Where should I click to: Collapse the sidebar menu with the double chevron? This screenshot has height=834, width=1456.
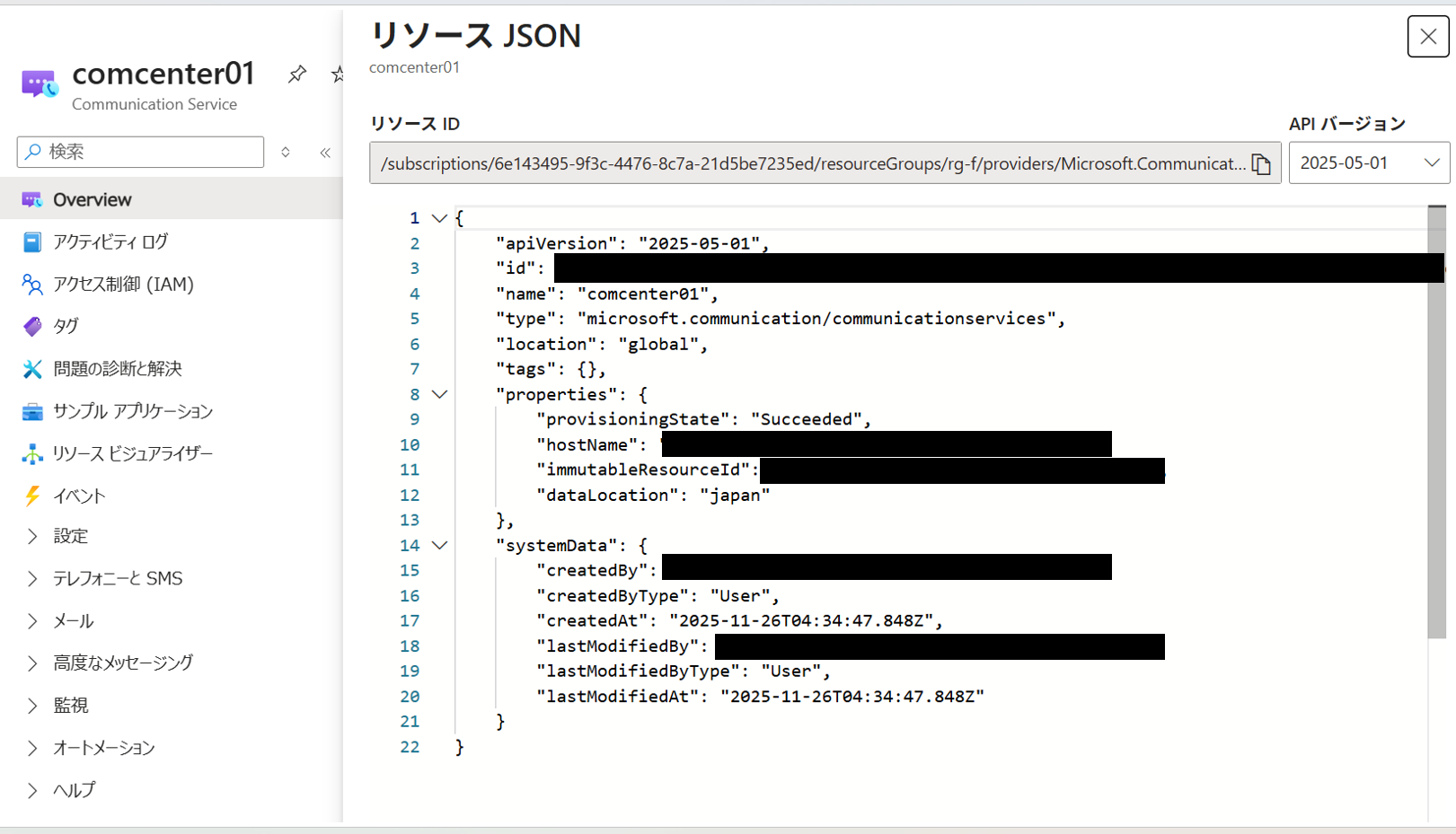tap(325, 153)
